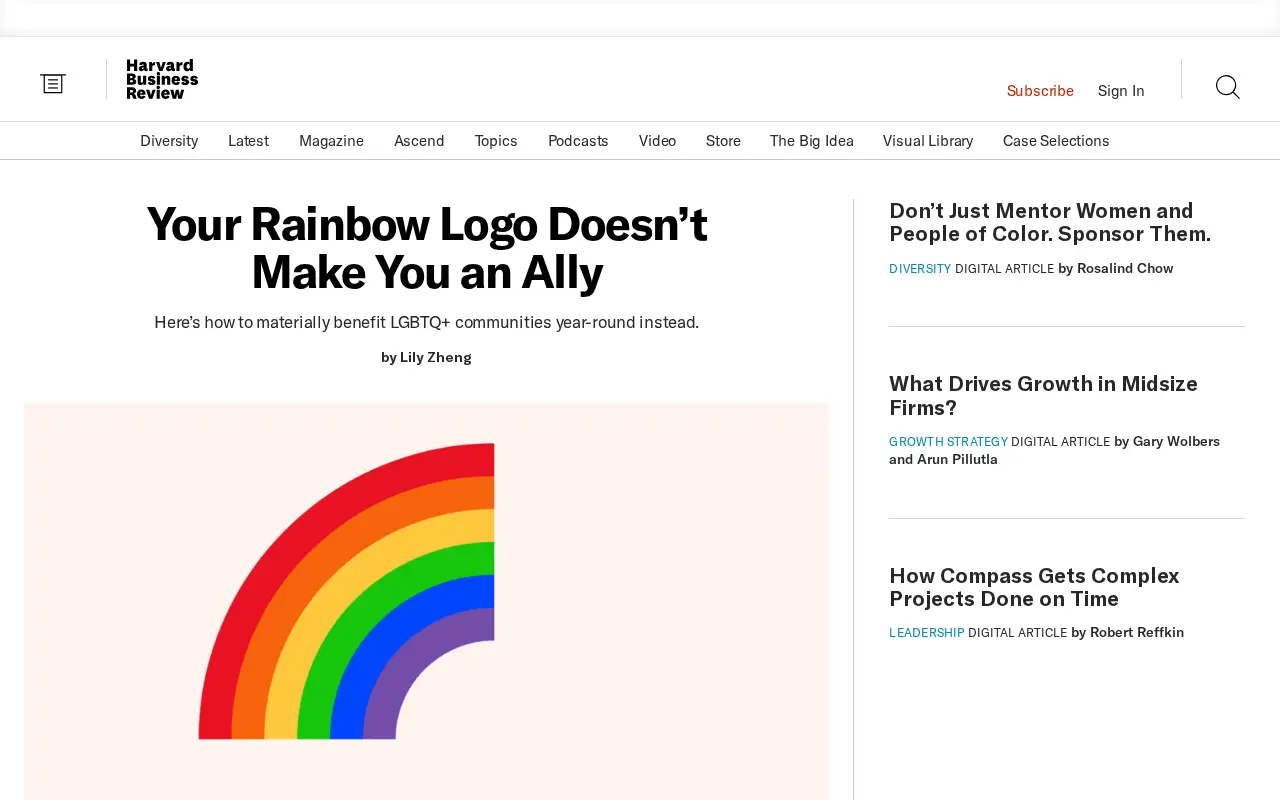This screenshot has width=1280, height=800.
Task: Click the subtitle about benefiting LGBTQ+ communities
Action: tap(427, 322)
